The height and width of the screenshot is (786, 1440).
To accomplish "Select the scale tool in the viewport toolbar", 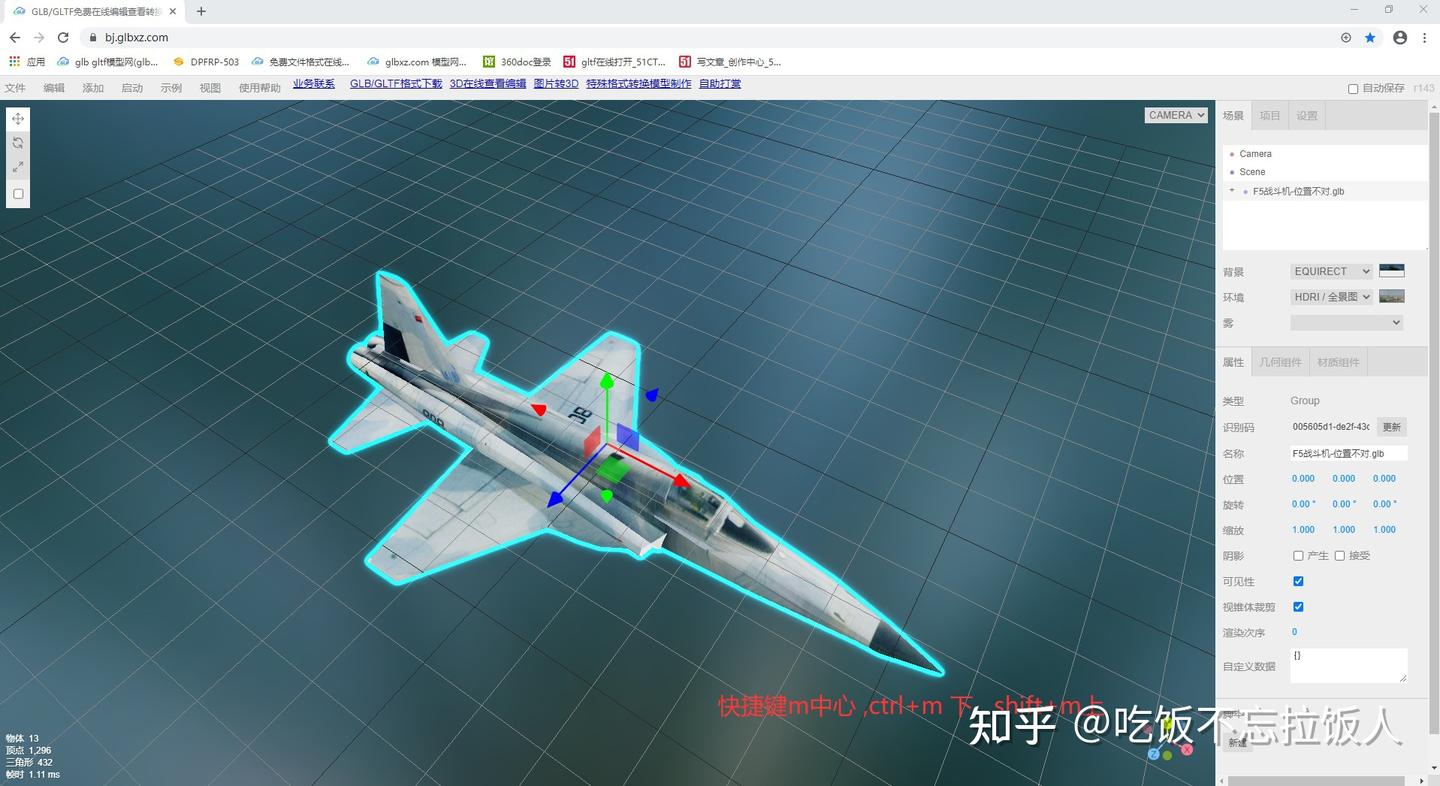I will pos(18,168).
